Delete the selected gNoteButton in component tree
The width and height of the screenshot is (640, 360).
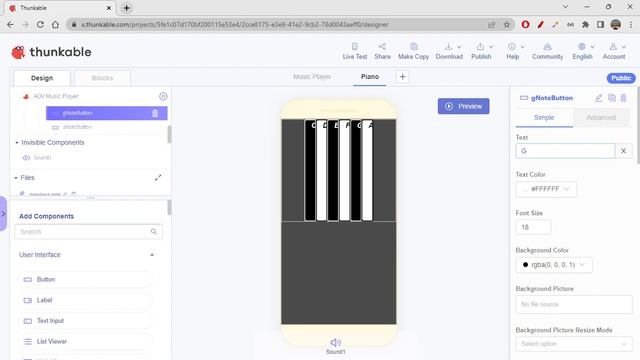(x=155, y=113)
